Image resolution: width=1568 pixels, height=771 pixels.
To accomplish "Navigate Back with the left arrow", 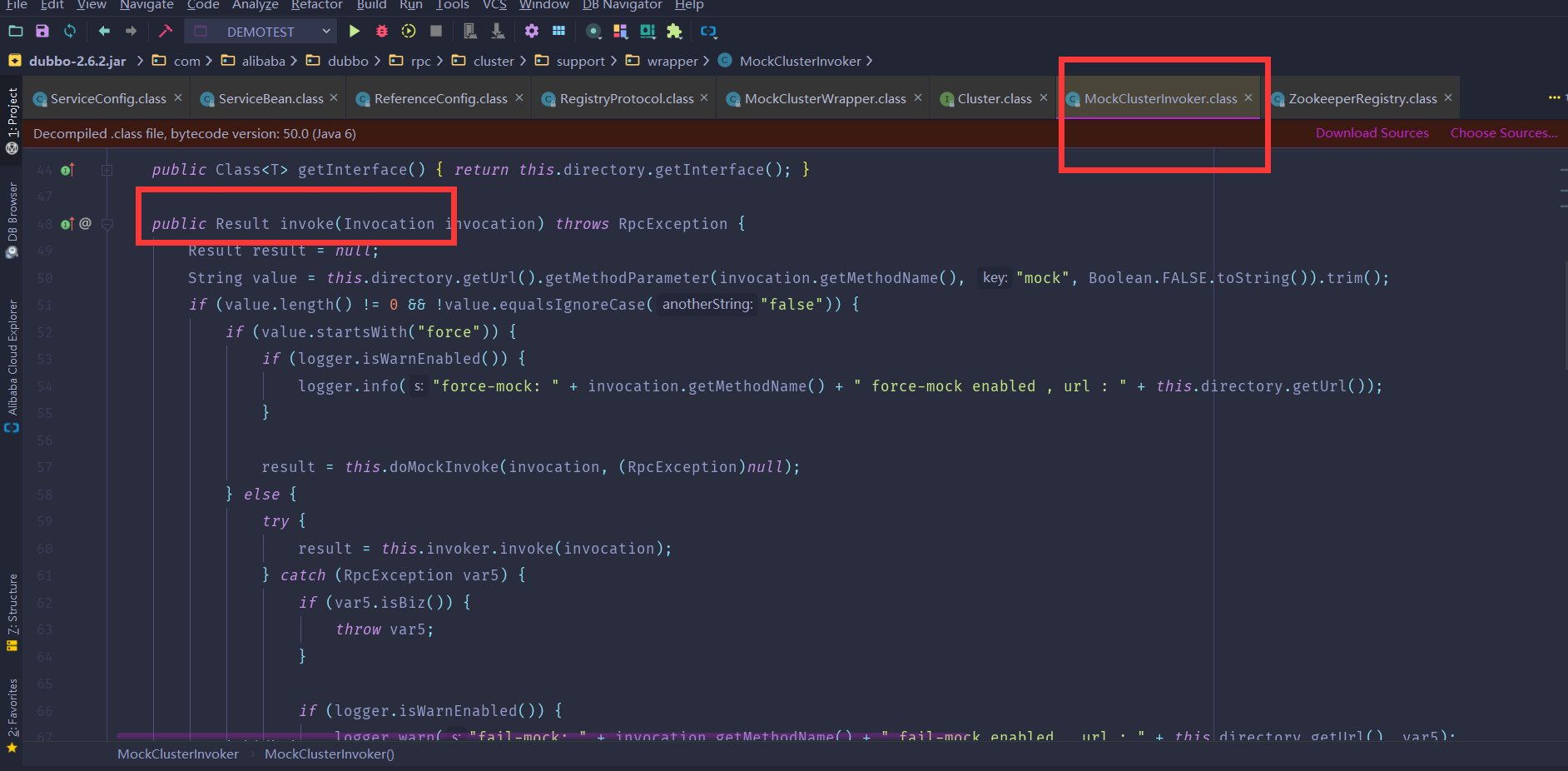I will [104, 32].
